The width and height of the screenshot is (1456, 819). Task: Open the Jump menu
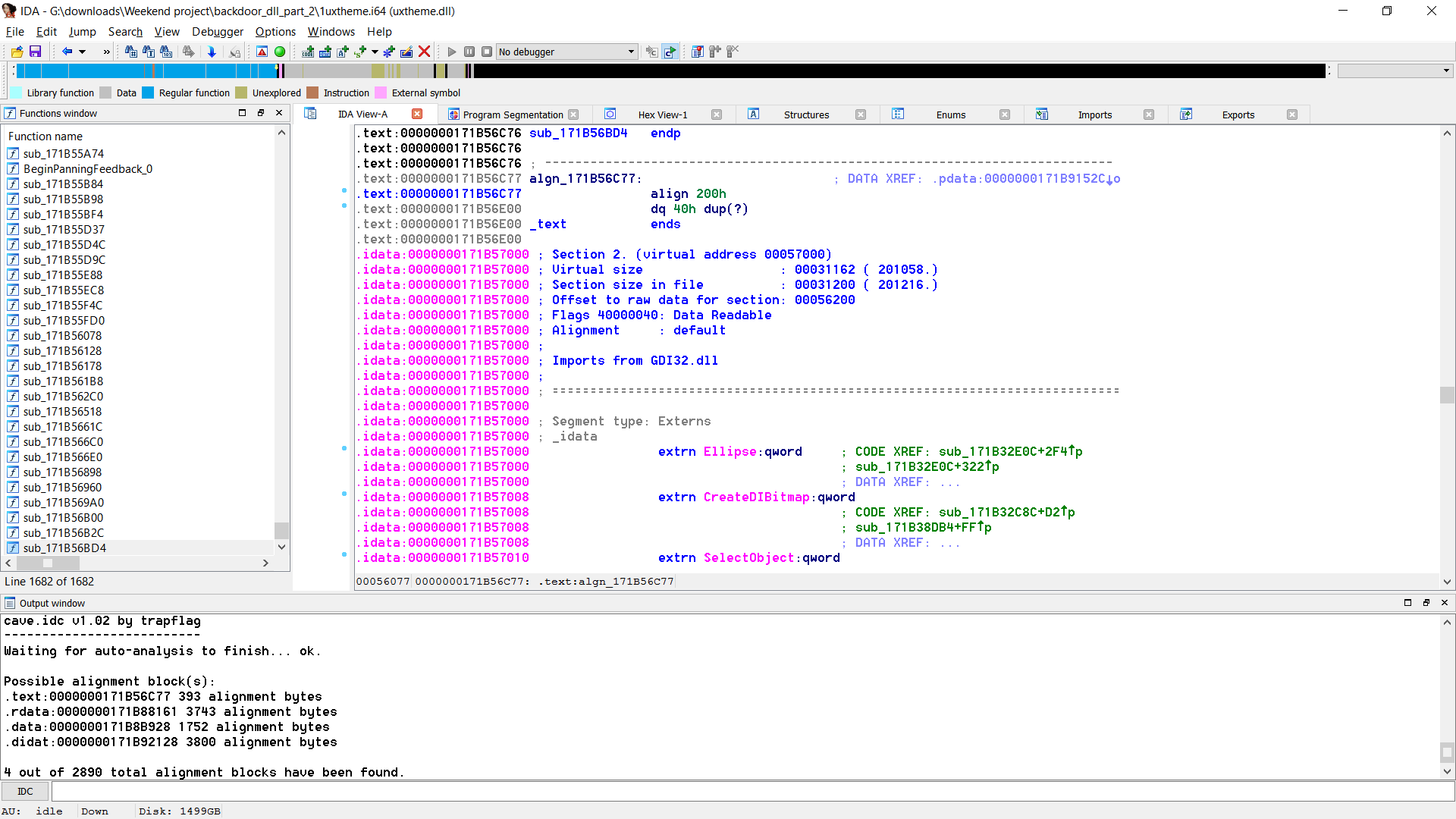[x=82, y=32]
